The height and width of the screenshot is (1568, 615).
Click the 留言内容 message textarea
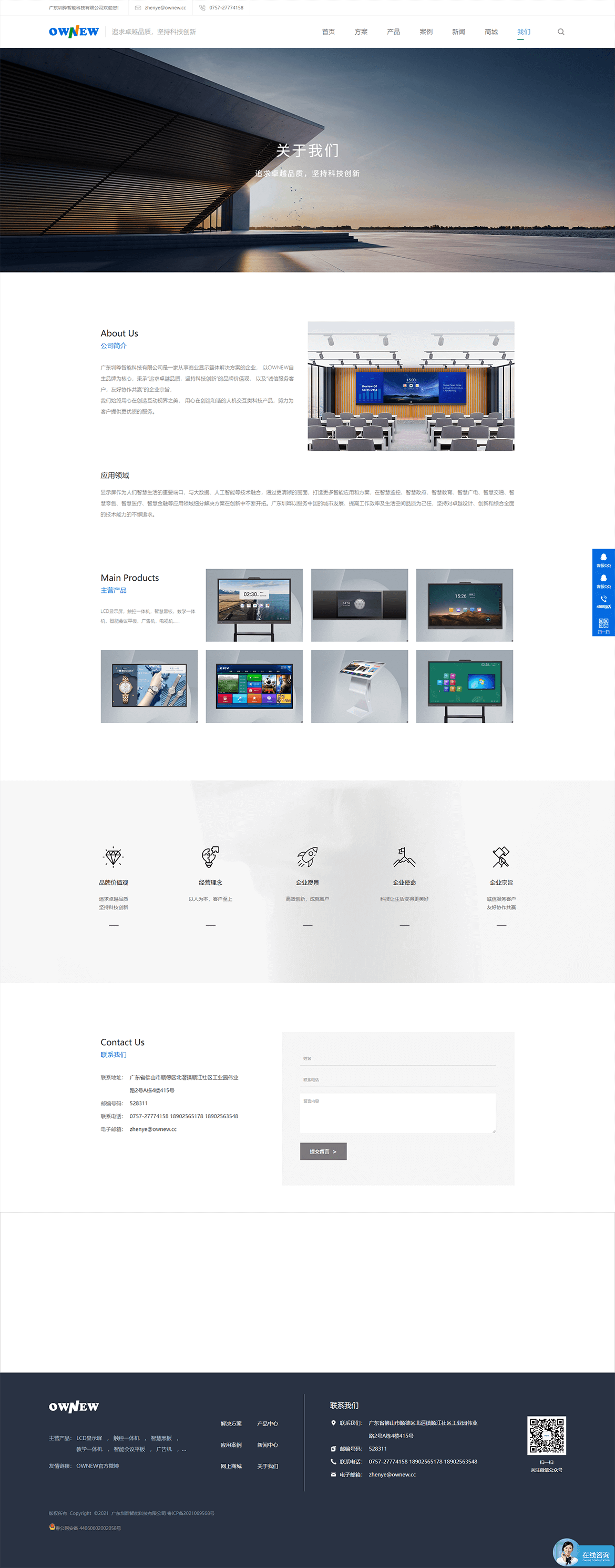398,1114
